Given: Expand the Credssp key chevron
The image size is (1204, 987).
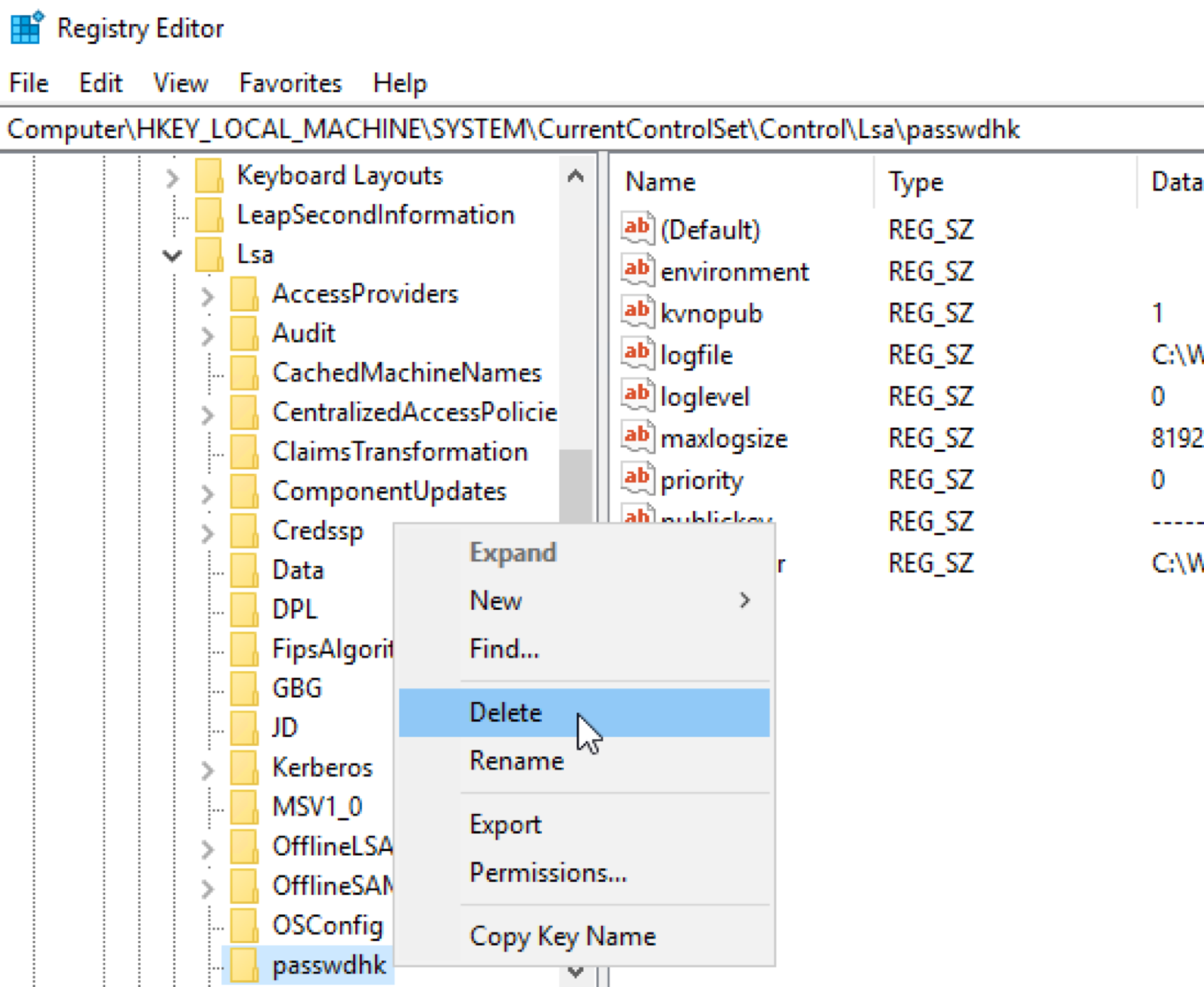Looking at the screenshot, I should pyautogui.click(x=208, y=532).
